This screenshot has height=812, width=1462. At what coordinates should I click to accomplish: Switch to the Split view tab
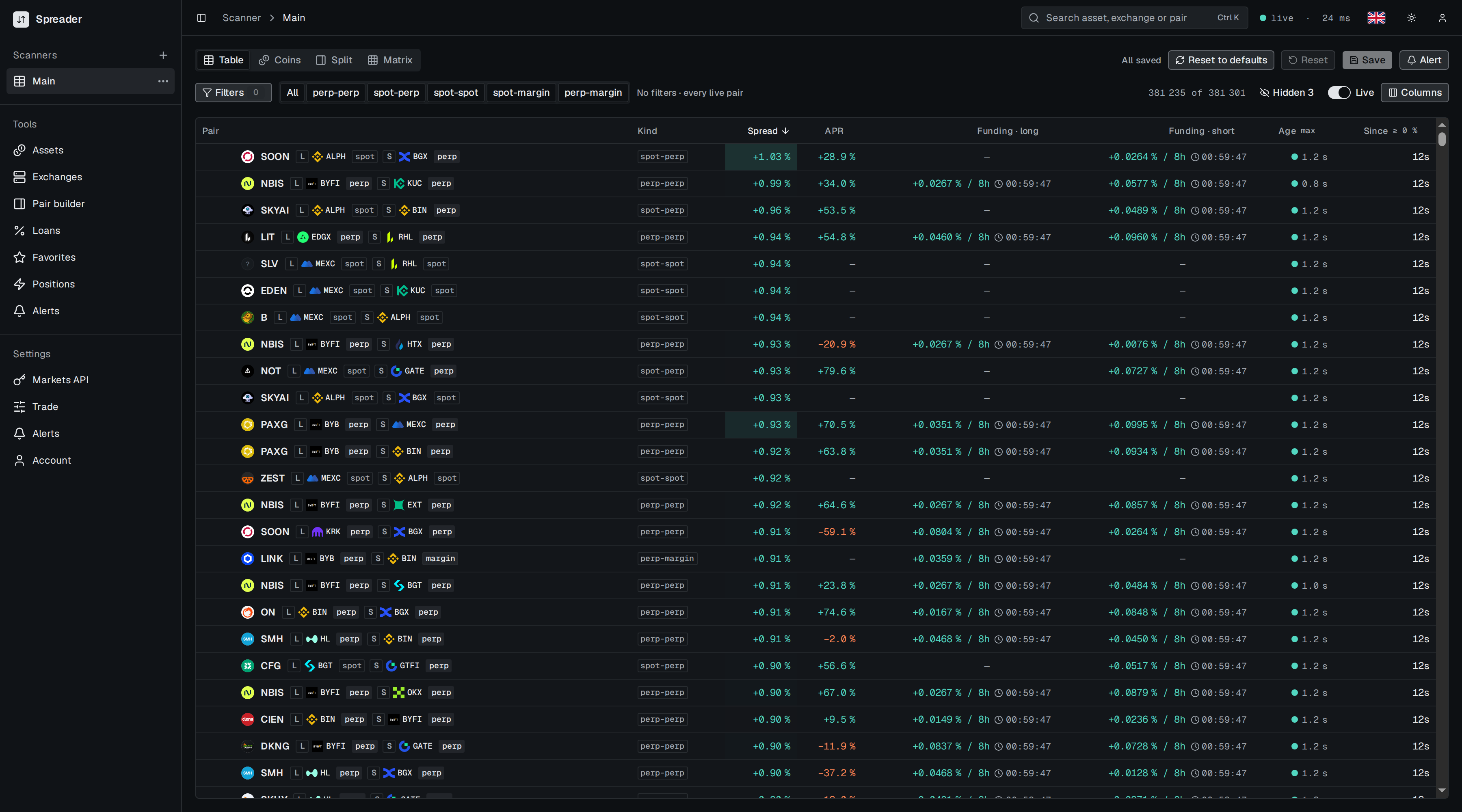(x=334, y=60)
